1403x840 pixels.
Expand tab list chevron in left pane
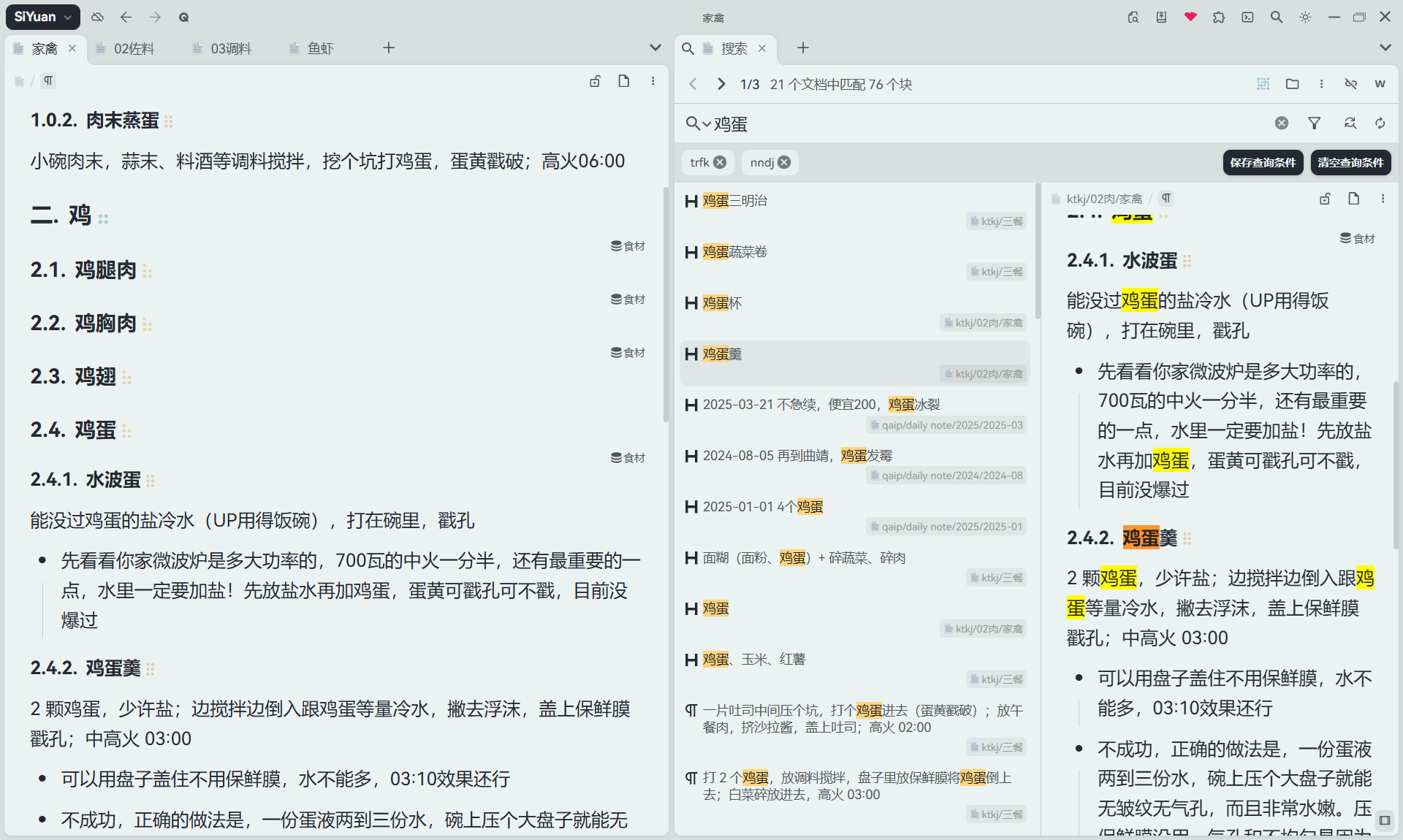(x=655, y=48)
